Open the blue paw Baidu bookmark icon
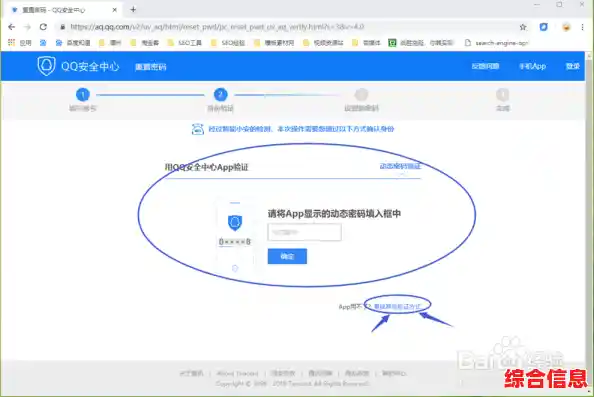The width and height of the screenshot is (594, 397). (43, 43)
